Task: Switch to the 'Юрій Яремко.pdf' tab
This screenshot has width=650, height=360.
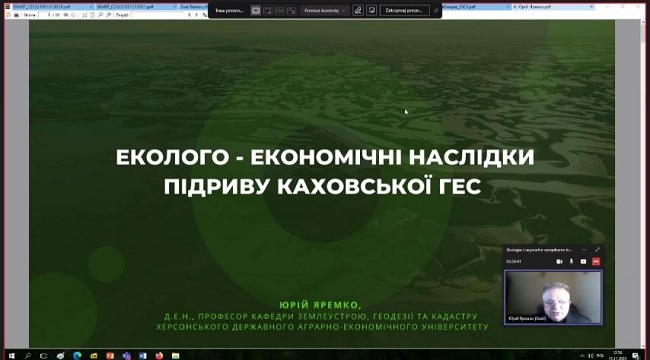Action: click(x=531, y=7)
